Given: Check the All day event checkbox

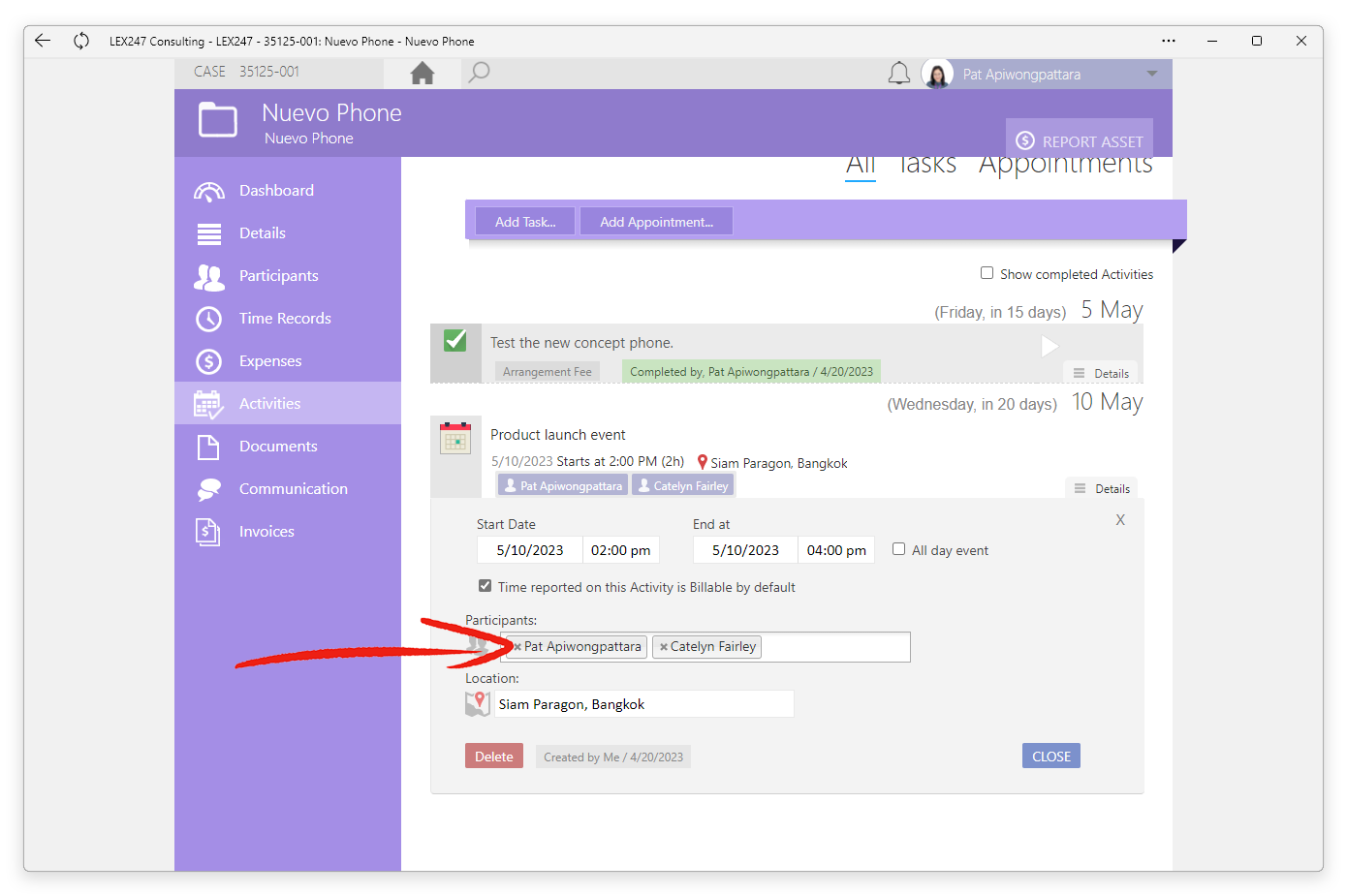Looking at the screenshot, I should (898, 549).
